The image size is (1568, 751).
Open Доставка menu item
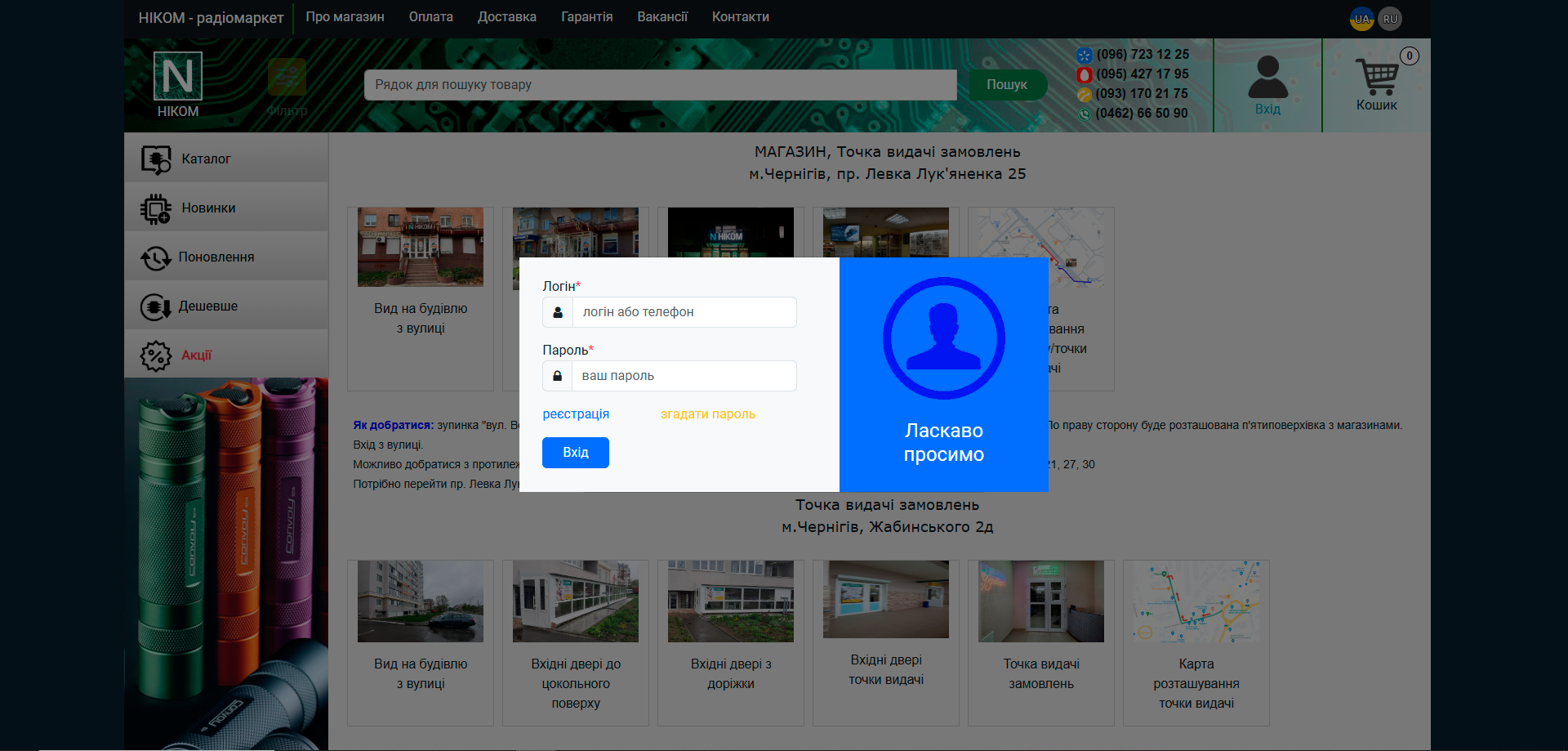(507, 17)
